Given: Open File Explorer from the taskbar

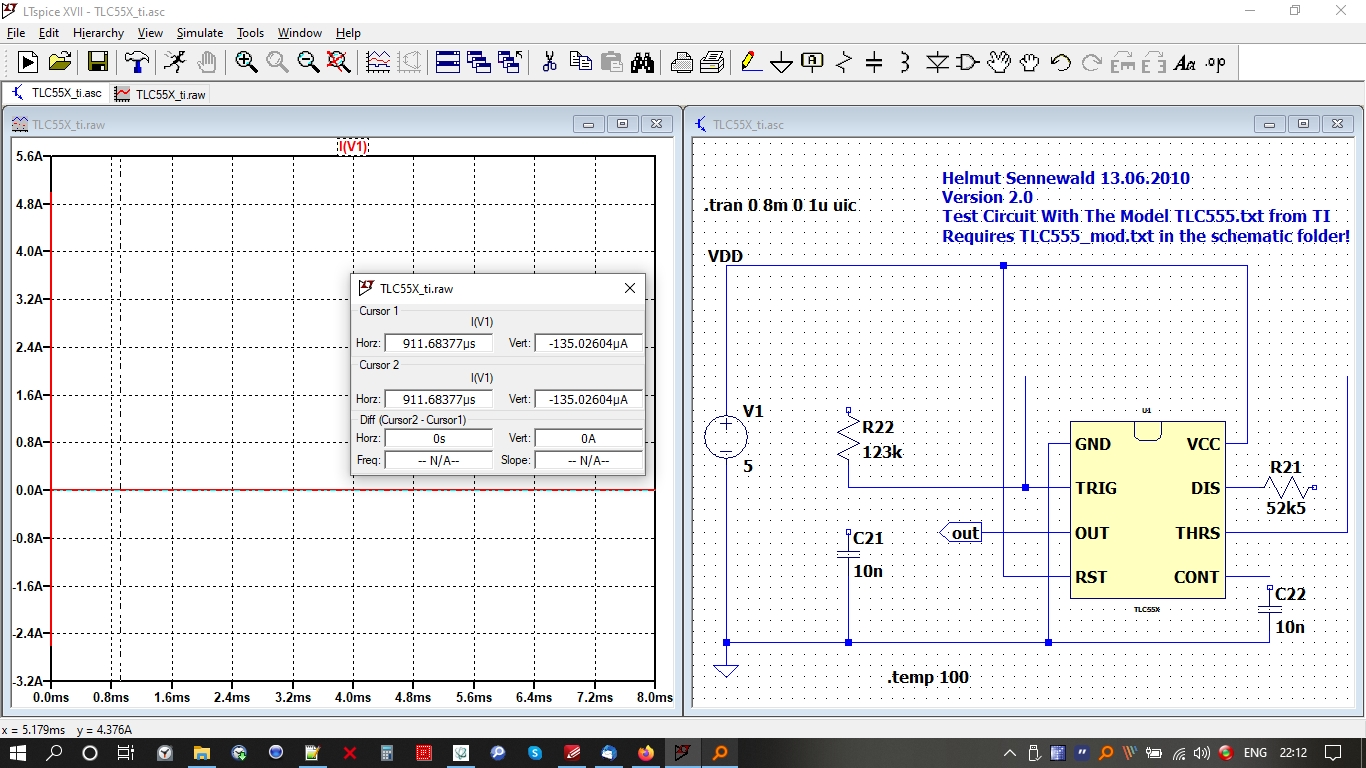Looking at the screenshot, I should click(x=201, y=752).
